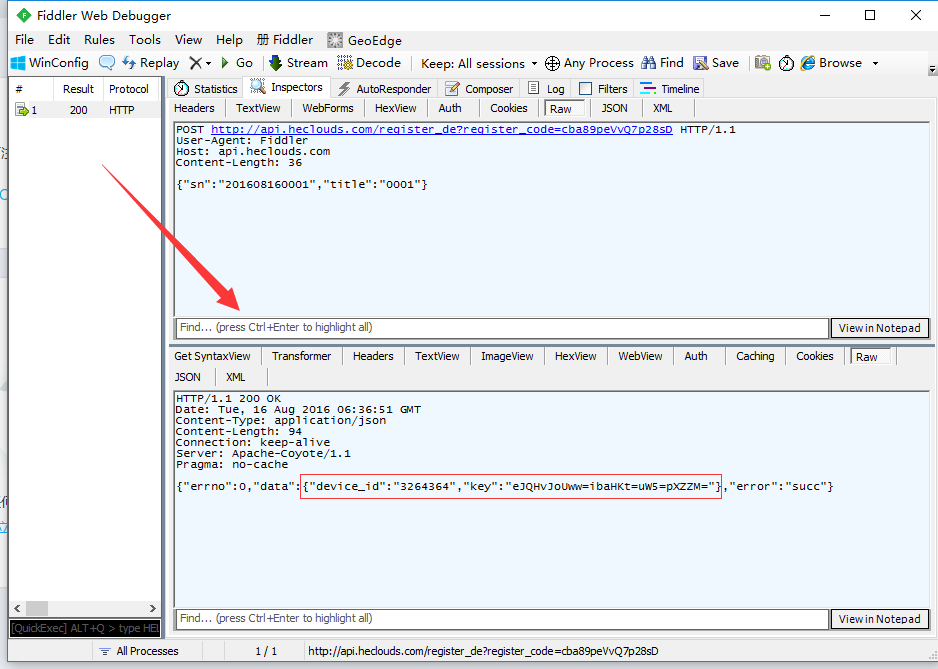Click the request Find input field
This screenshot has width=938, height=669.
point(502,327)
